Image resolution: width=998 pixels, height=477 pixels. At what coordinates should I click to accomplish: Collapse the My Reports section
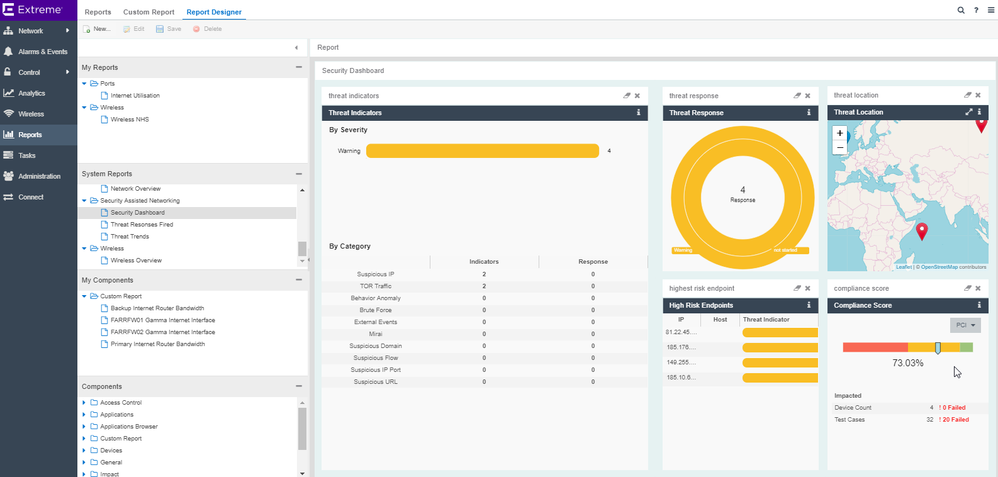299,67
